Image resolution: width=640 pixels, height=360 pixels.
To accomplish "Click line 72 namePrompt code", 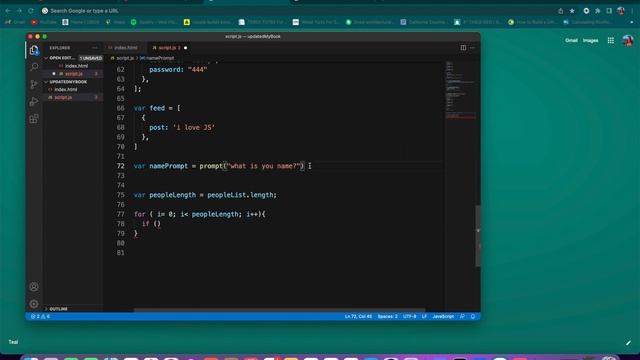I will [x=219, y=166].
